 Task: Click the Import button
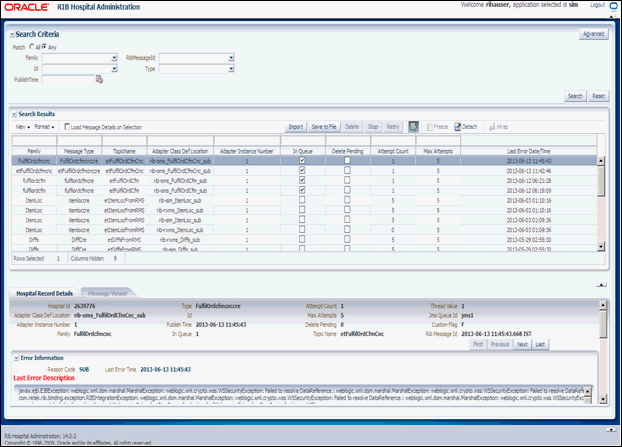[296, 127]
